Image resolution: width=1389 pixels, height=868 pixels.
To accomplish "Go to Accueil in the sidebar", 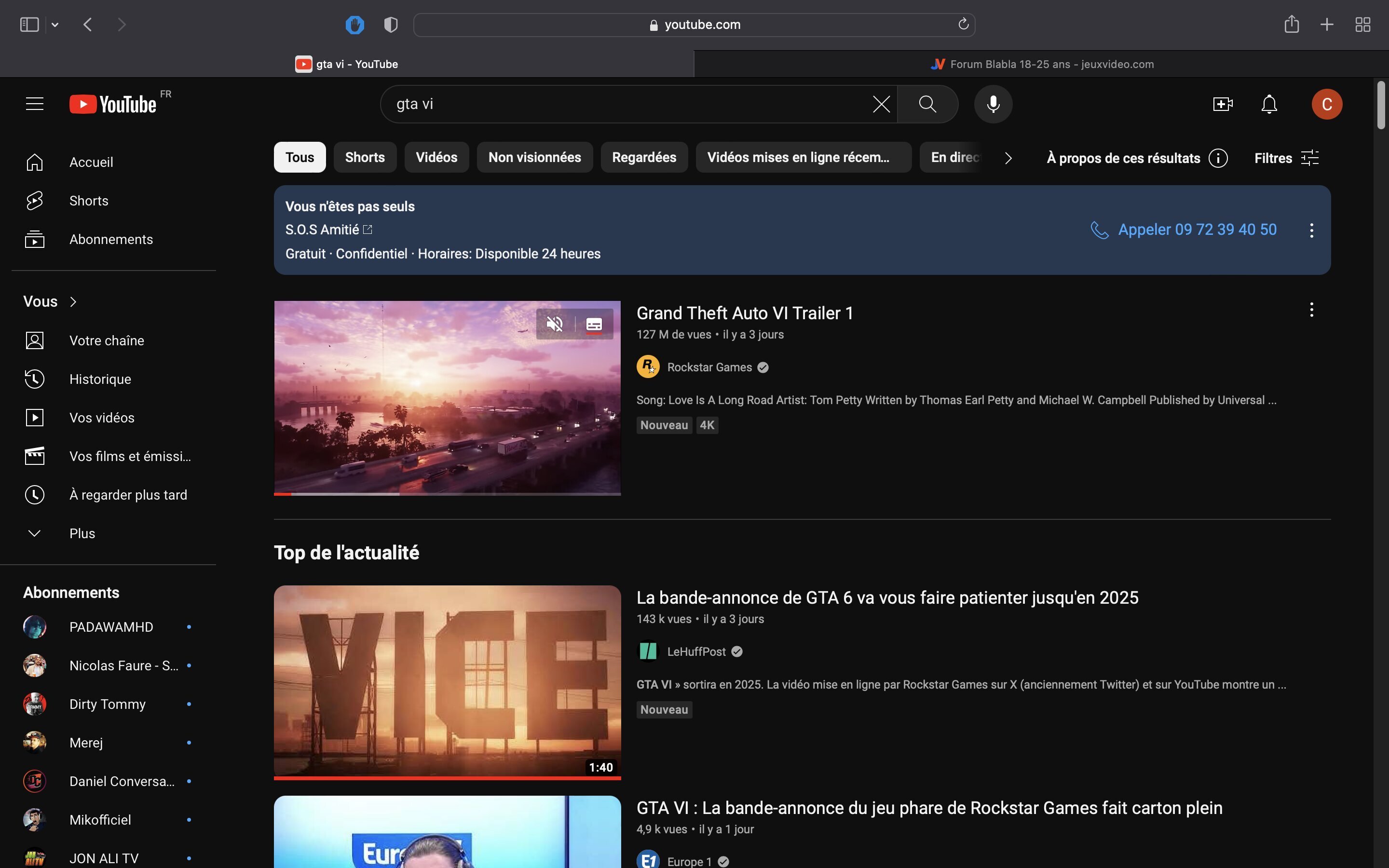I will pos(114,162).
